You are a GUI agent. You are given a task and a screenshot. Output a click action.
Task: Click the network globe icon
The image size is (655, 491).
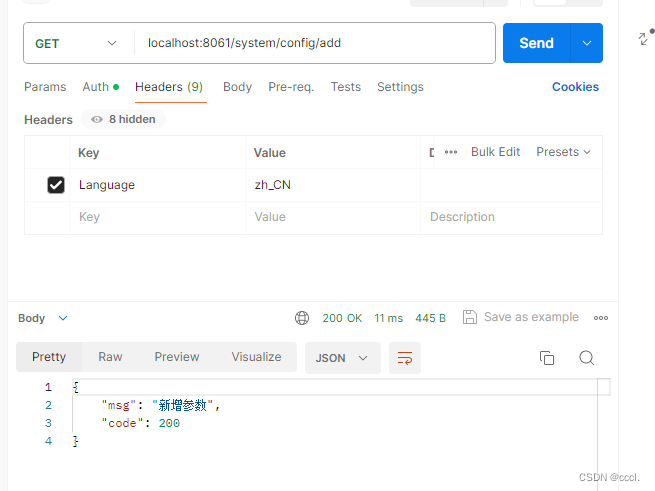(x=302, y=318)
